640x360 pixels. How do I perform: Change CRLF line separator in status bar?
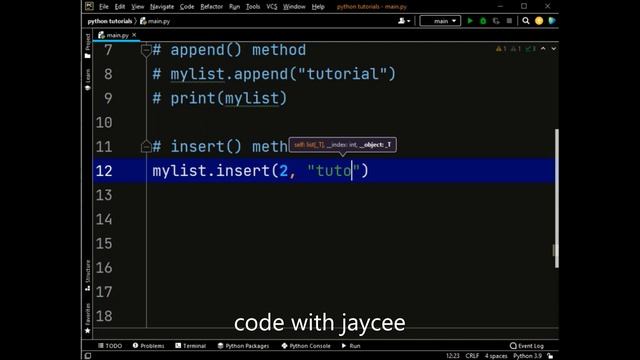coord(472,356)
